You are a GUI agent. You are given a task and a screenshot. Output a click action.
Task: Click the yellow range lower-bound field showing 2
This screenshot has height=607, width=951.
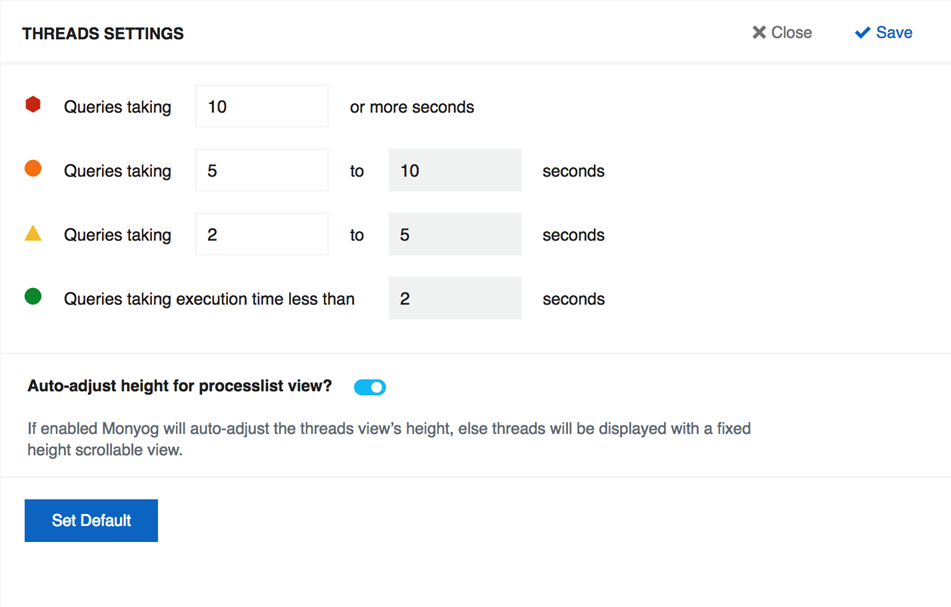tap(262, 235)
